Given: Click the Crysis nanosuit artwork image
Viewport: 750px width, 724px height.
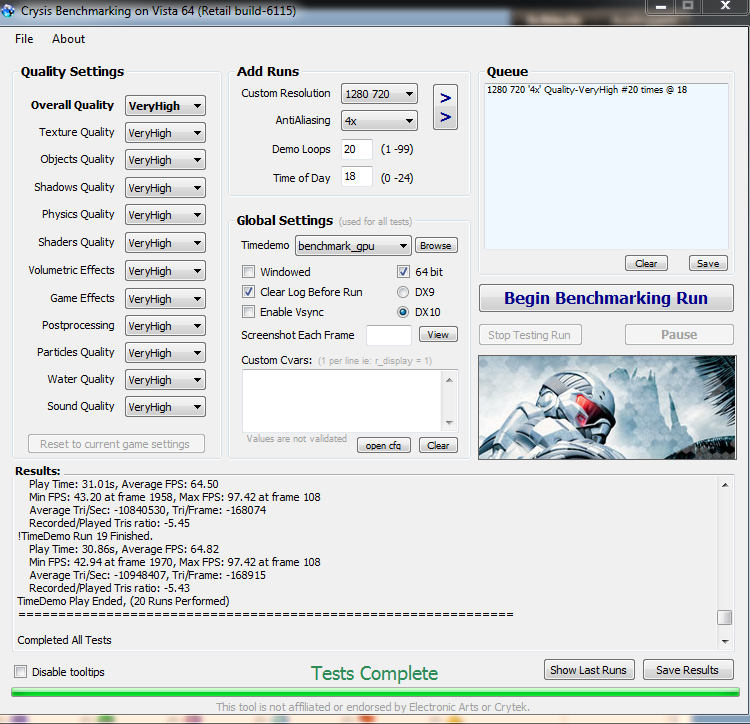Looking at the screenshot, I should click(607, 407).
